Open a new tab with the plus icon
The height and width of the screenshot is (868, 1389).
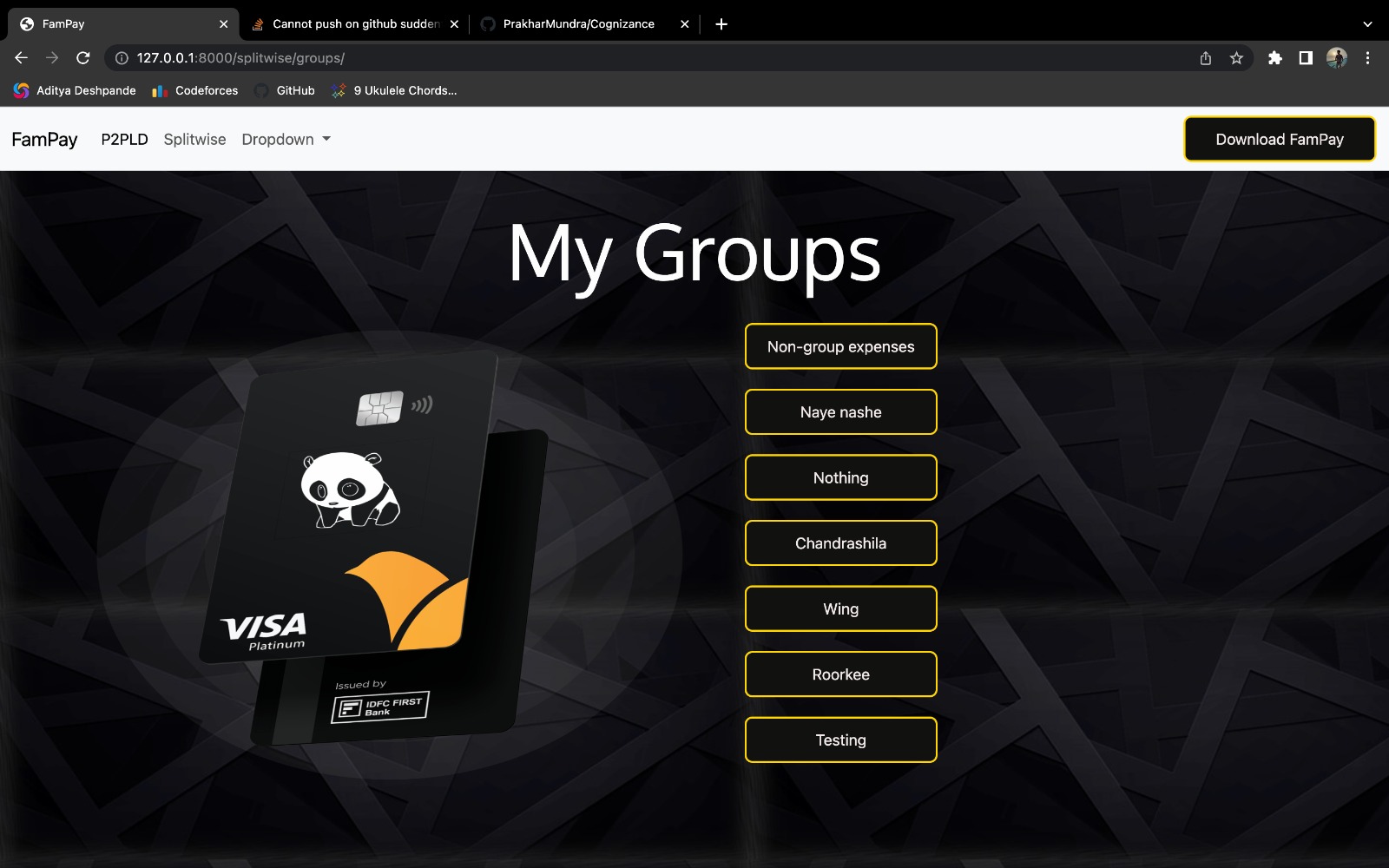[x=721, y=24]
